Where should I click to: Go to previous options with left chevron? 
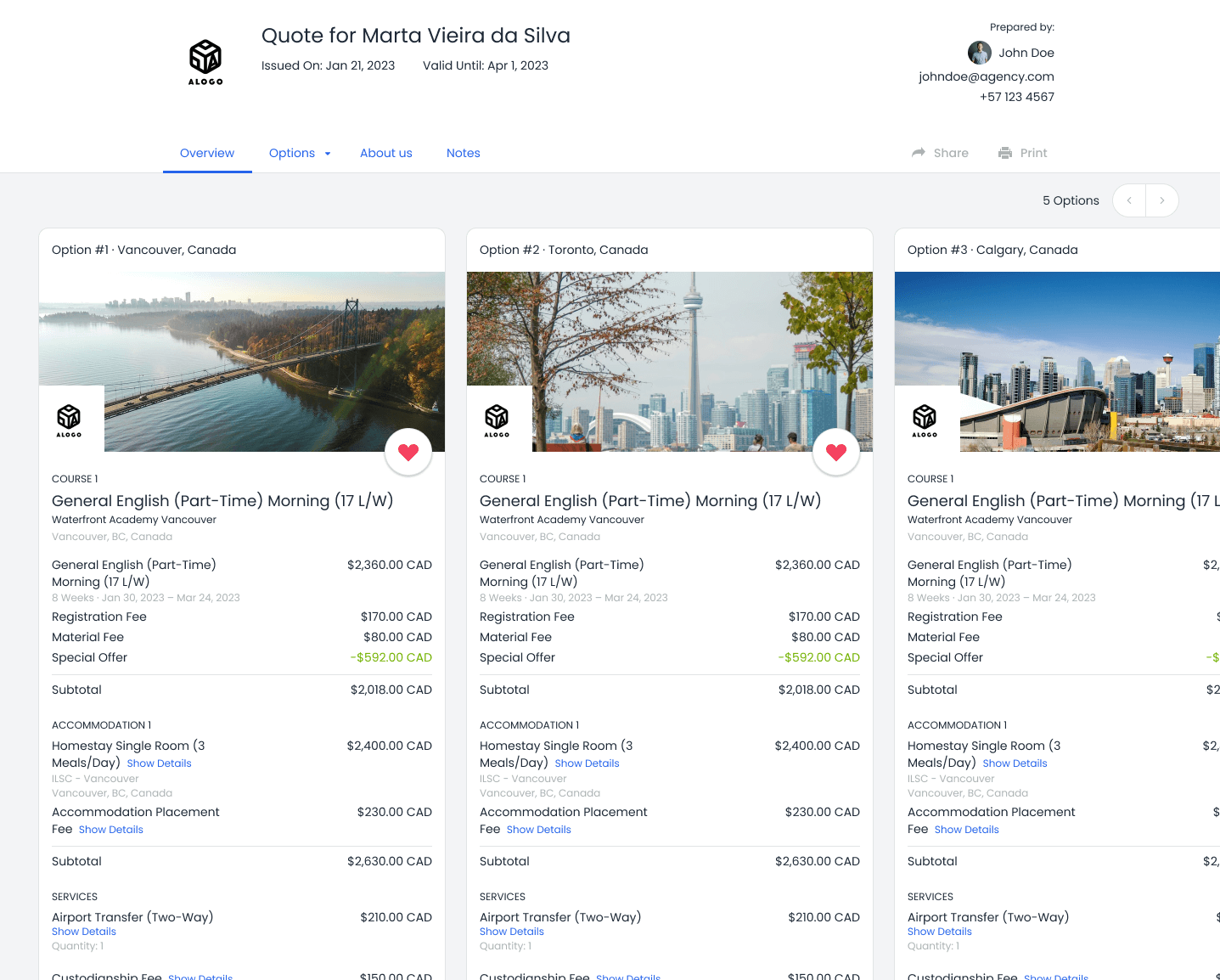(1129, 200)
